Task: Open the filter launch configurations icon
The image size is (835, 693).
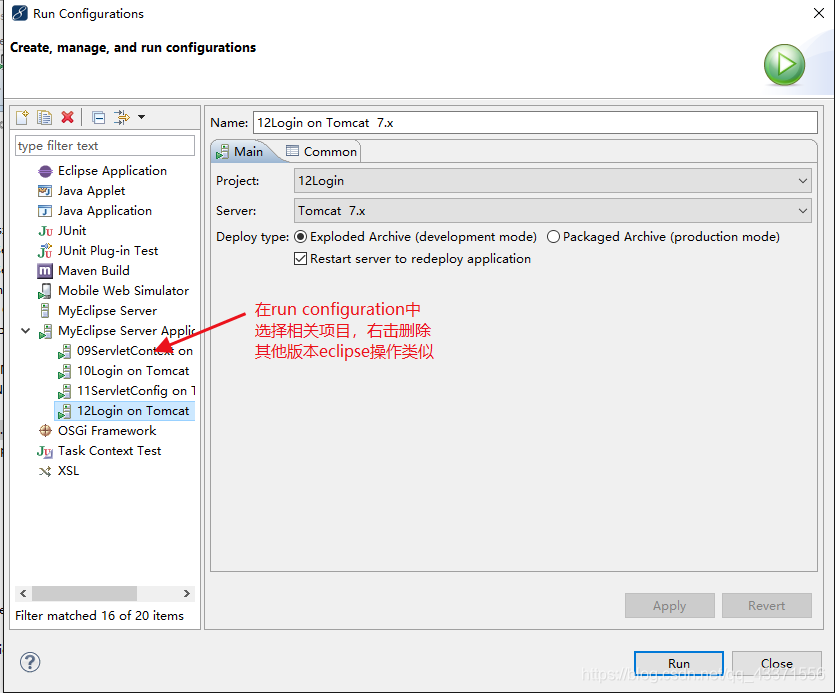Action: click(x=122, y=117)
